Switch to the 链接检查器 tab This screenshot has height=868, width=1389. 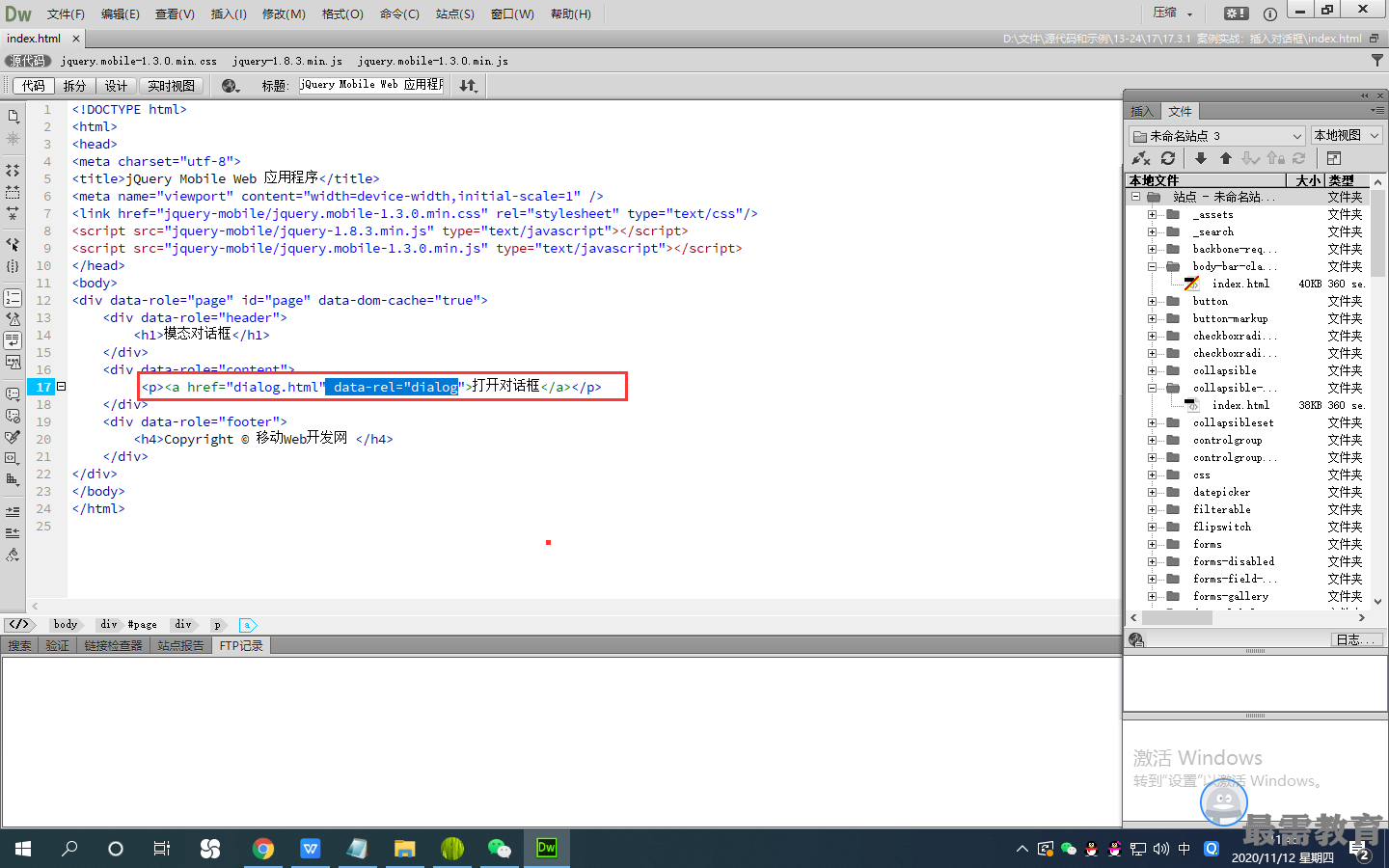(x=113, y=646)
